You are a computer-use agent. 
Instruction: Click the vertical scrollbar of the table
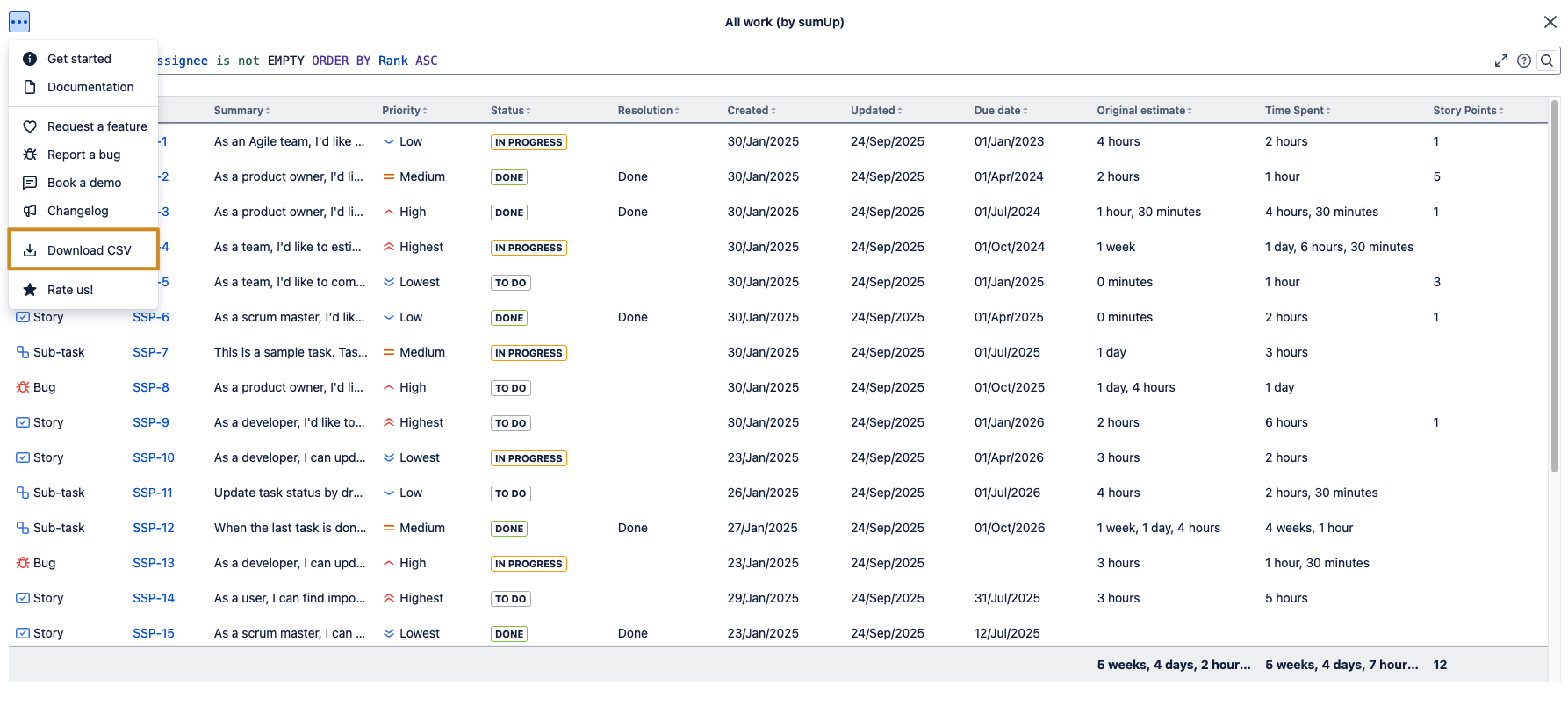tap(1555, 290)
